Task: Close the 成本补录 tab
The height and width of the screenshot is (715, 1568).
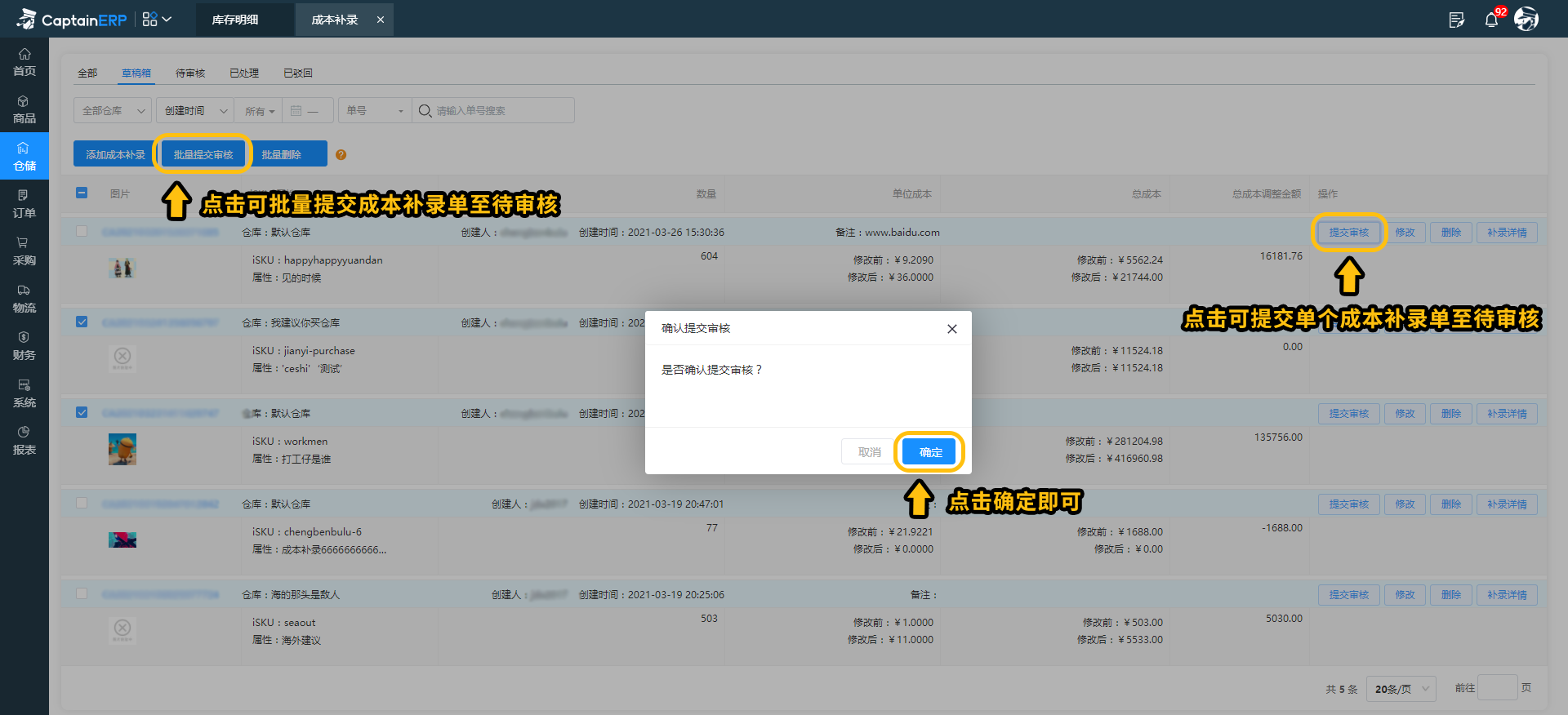Action: point(381,20)
